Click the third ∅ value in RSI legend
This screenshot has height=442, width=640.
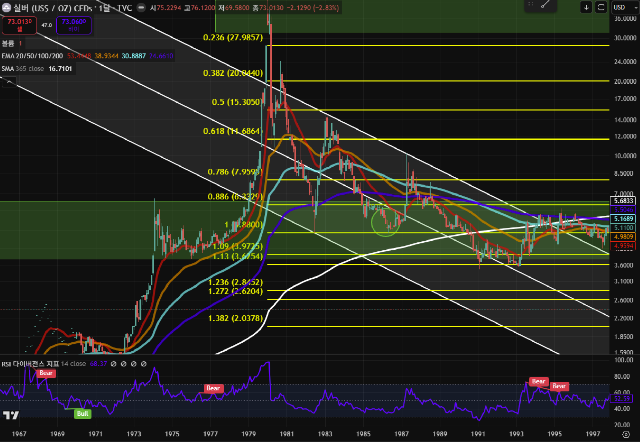click(133, 364)
